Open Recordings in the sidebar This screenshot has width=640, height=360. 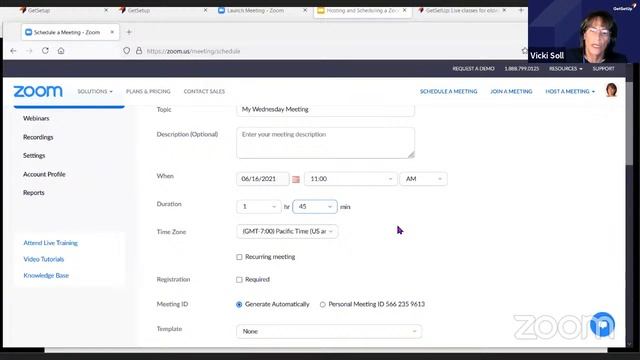(x=38, y=137)
